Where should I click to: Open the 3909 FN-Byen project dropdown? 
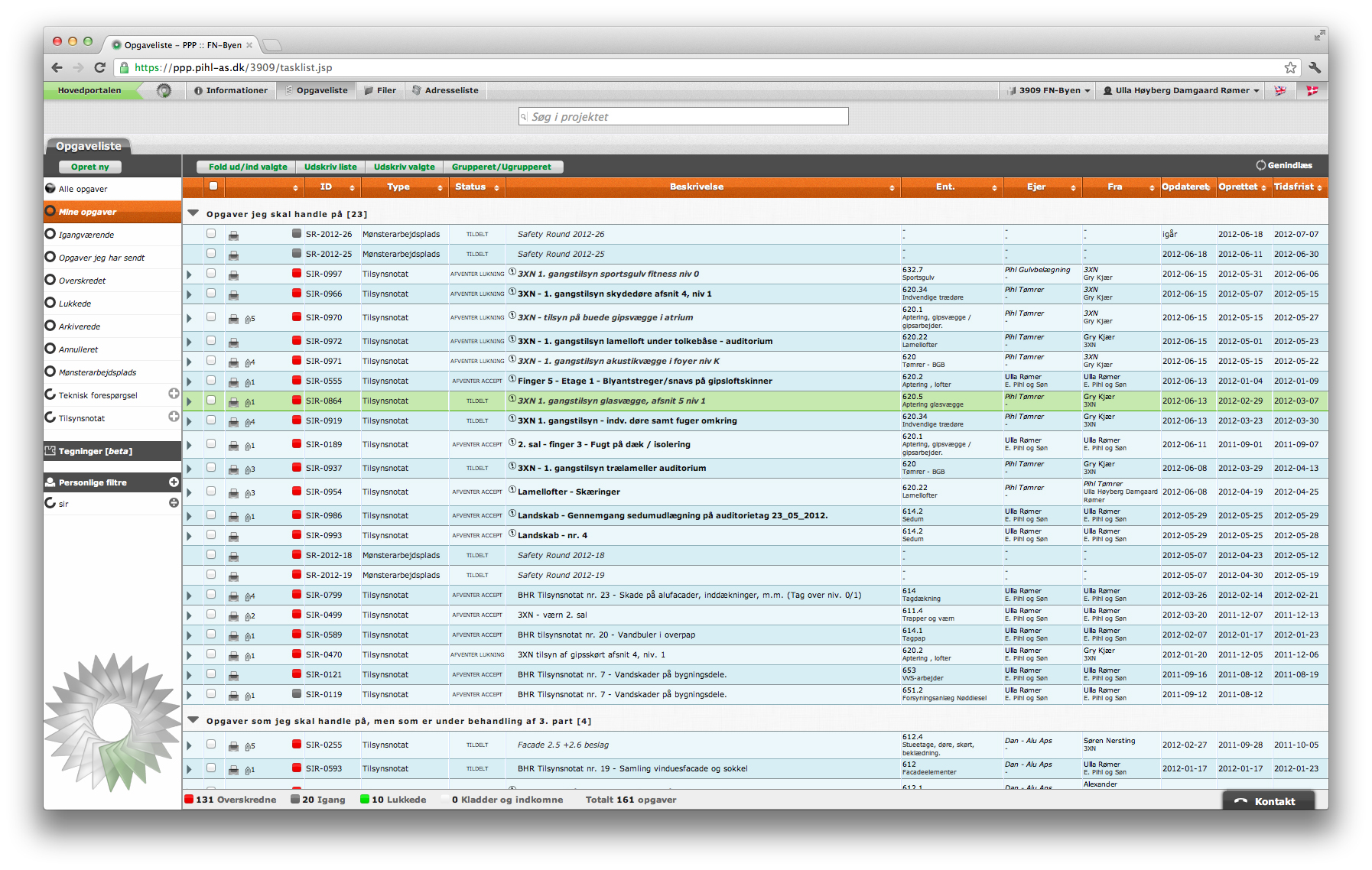point(1049,91)
